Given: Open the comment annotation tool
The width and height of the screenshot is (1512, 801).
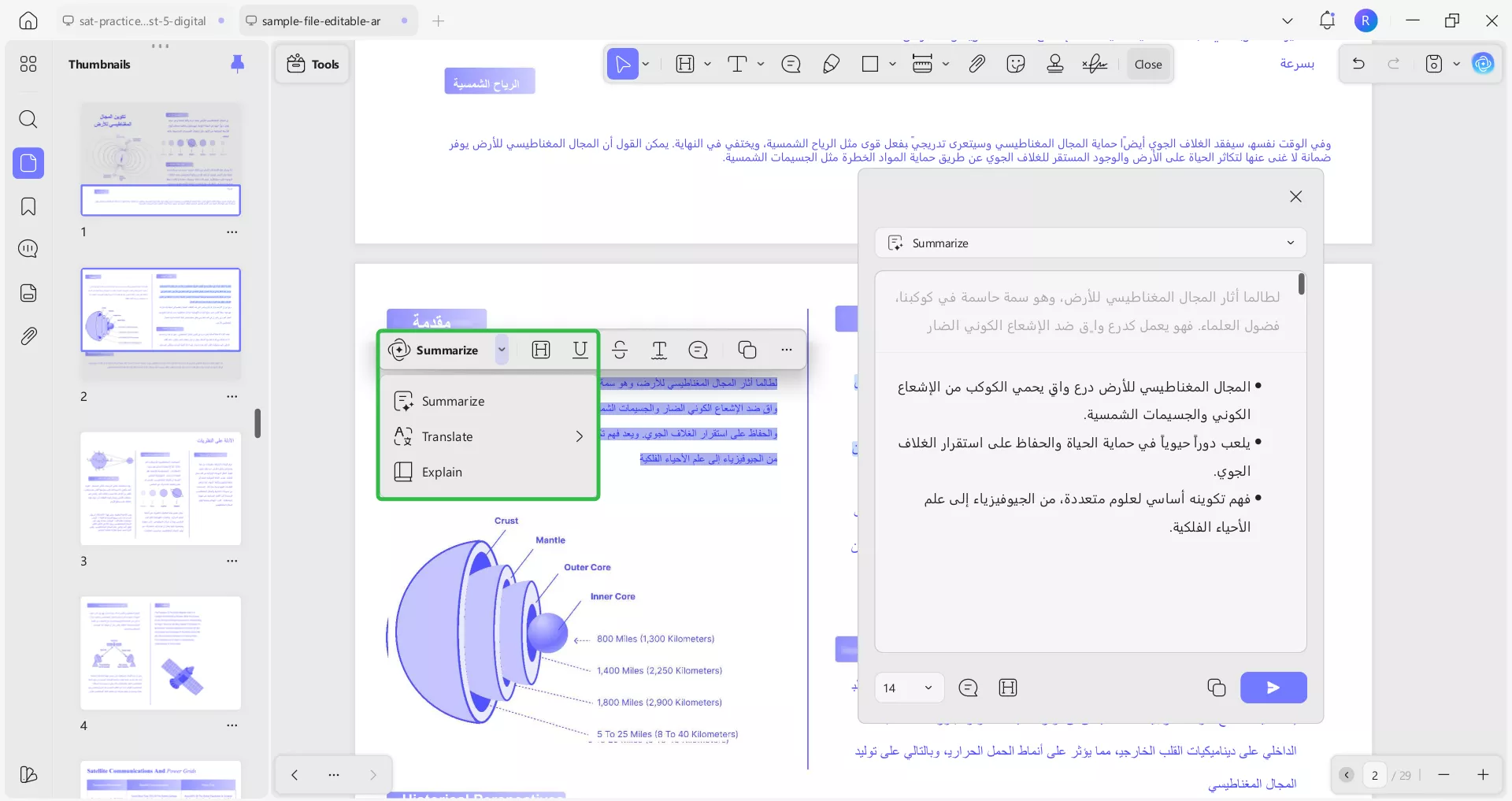Looking at the screenshot, I should tap(791, 64).
